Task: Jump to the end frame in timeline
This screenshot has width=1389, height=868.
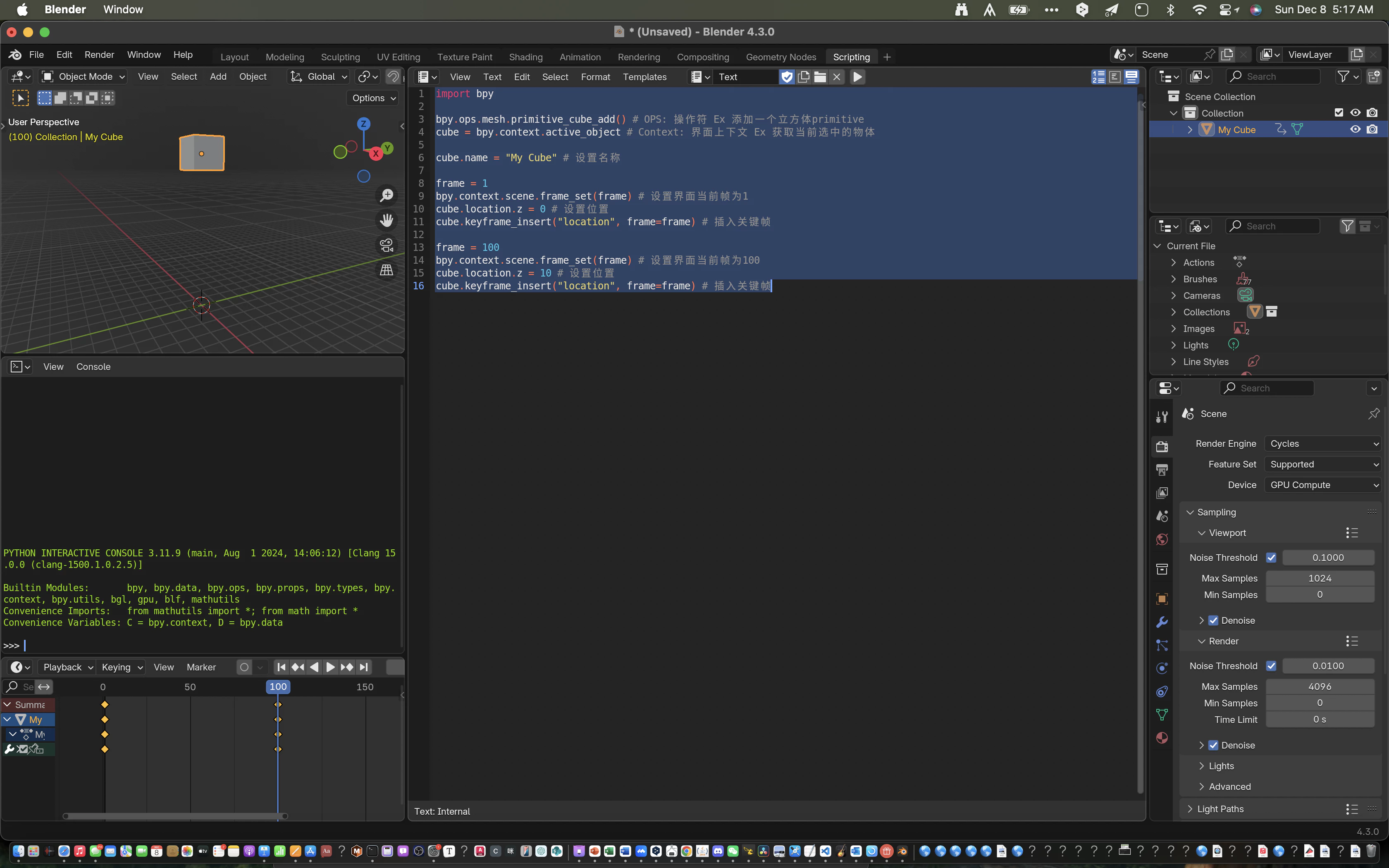Action: click(364, 667)
